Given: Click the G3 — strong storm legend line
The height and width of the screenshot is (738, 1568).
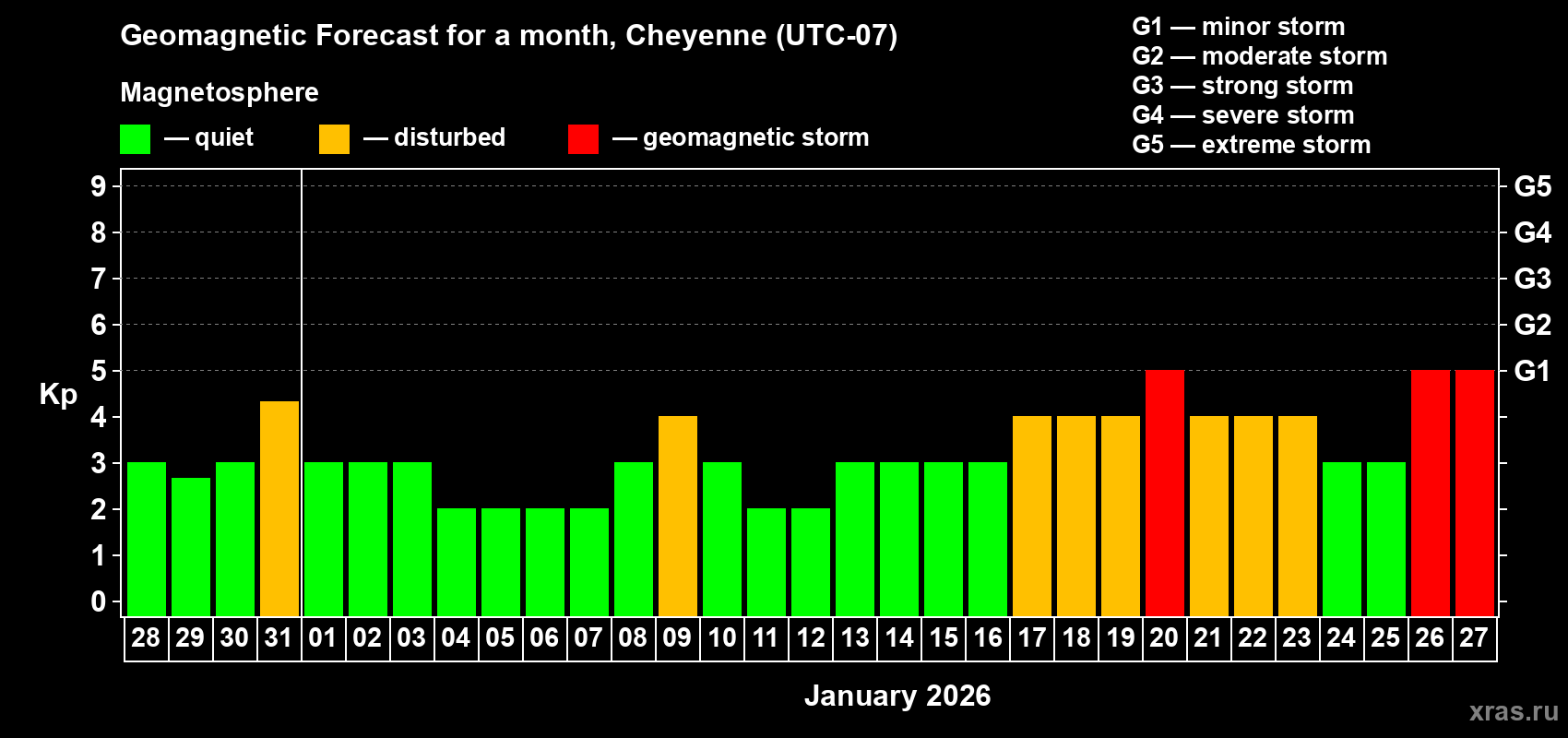Looking at the screenshot, I should point(1242,86).
